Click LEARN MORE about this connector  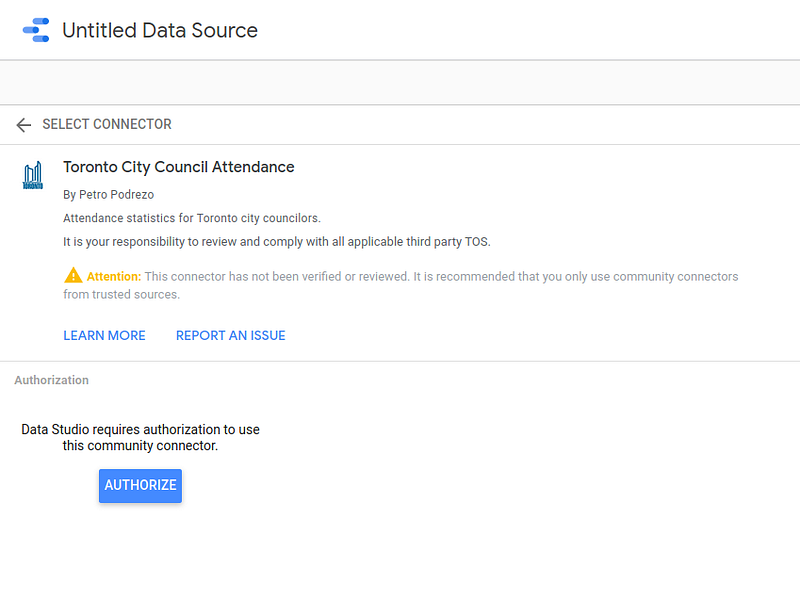click(104, 335)
